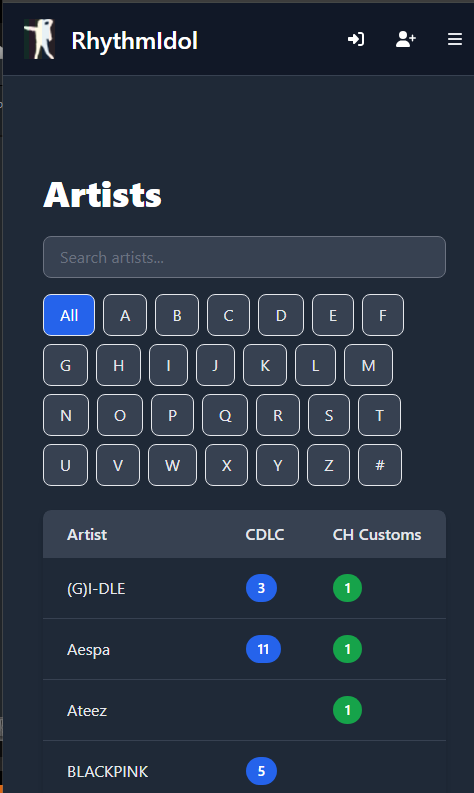The image size is (474, 793).
Task: Sort by the Artist column header
Action: 87,535
